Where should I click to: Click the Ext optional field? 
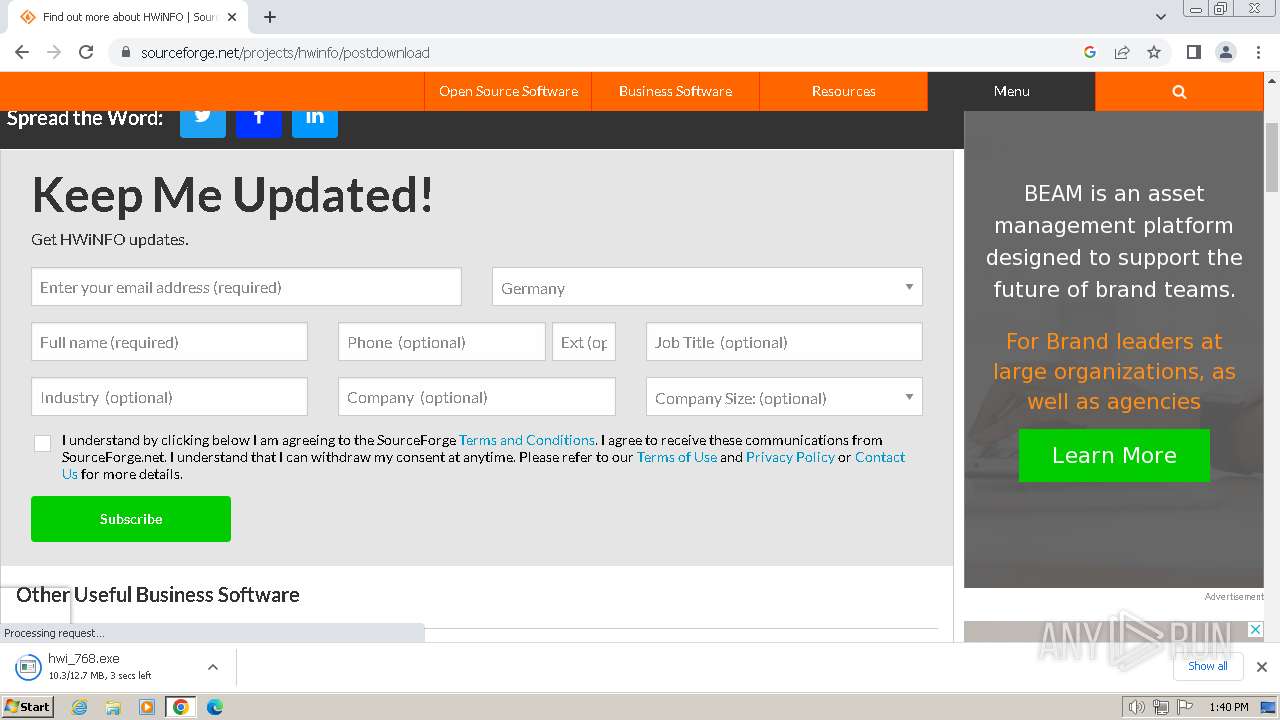[x=584, y=342]
